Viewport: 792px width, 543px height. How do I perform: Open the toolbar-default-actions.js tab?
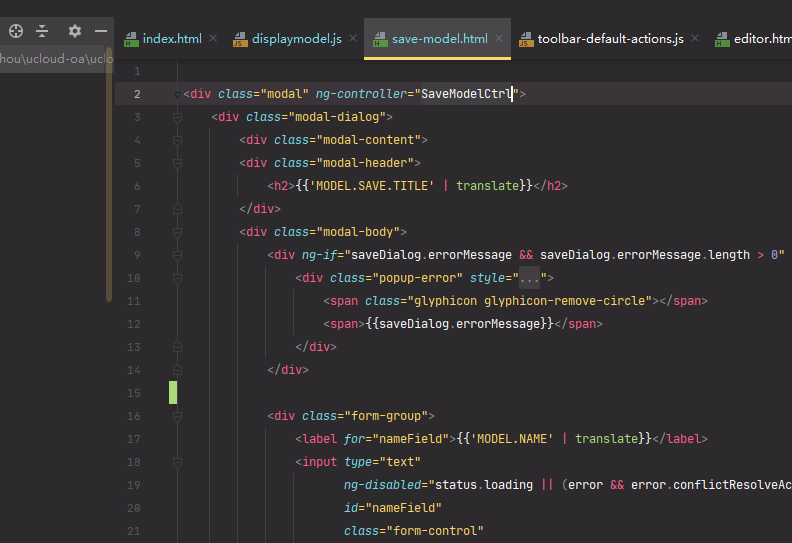[610, 38]
